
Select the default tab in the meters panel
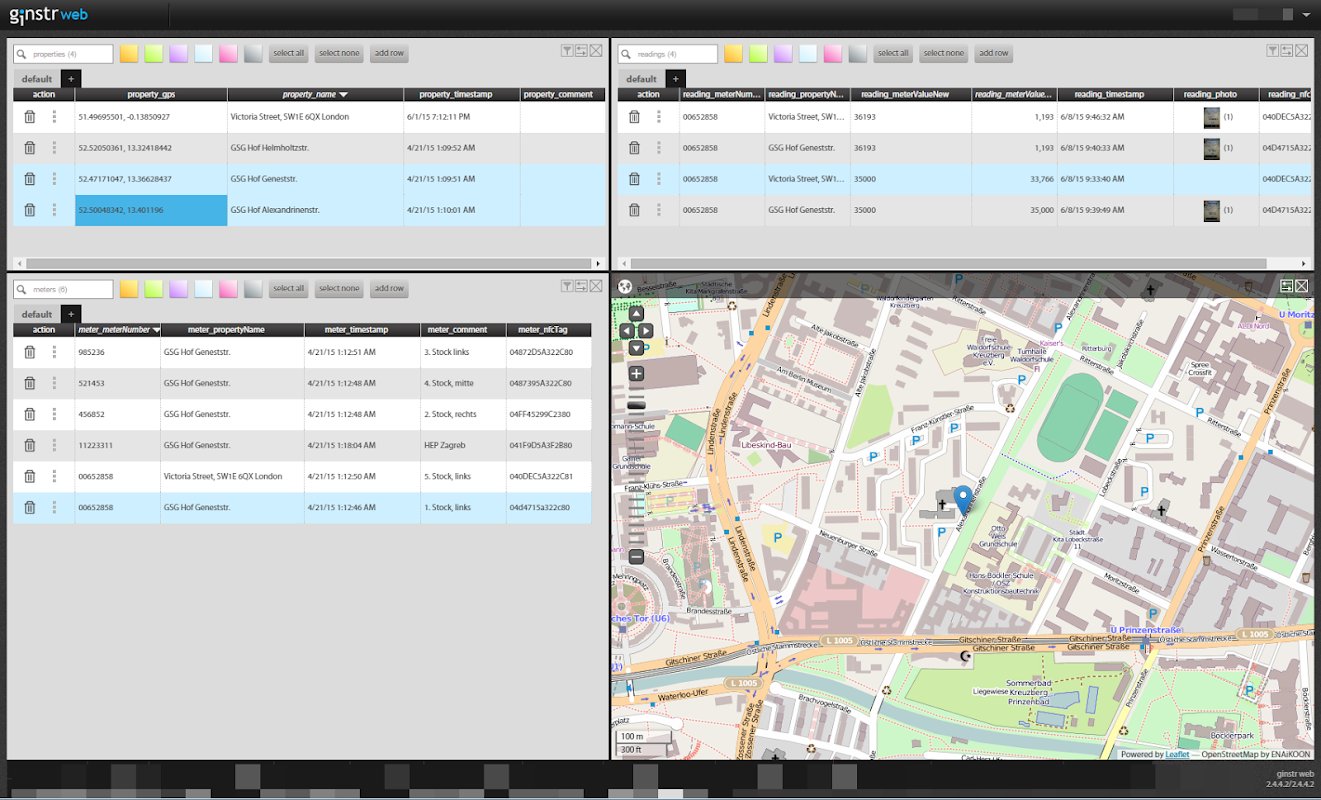point(37,314)
